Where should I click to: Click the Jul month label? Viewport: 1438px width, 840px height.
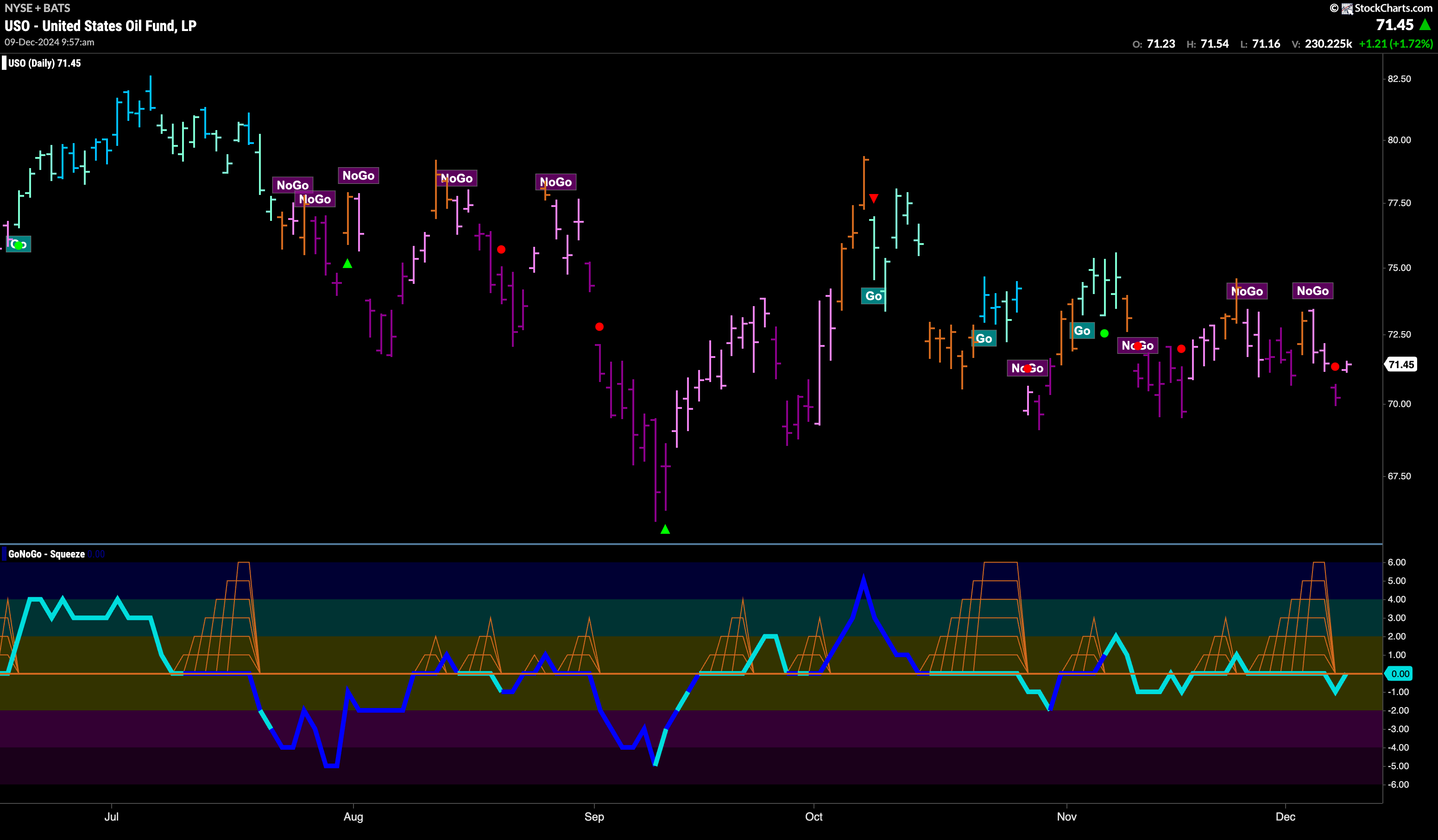tap(111, 817)
